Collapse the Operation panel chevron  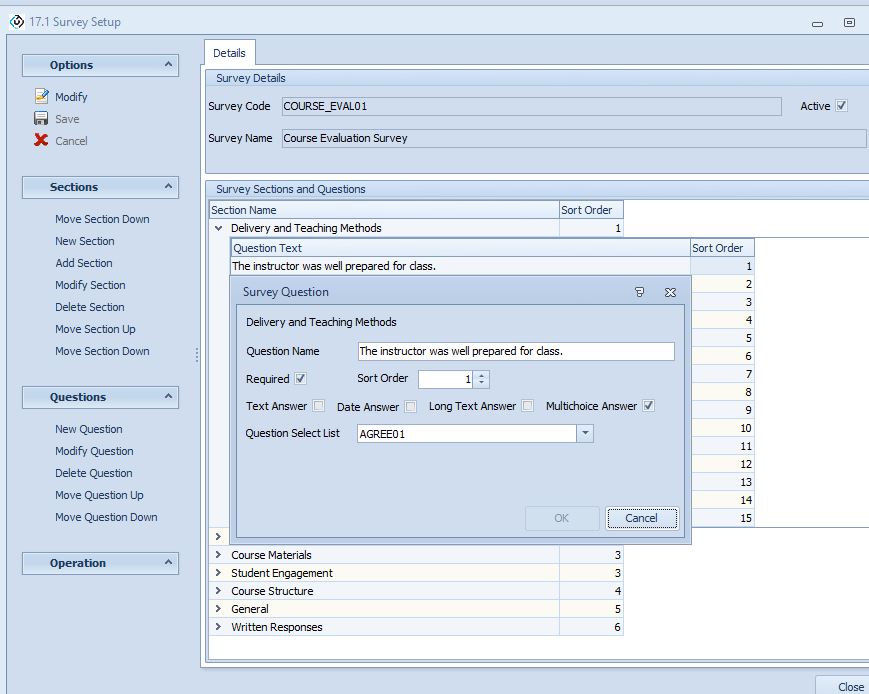click(168, 563)
